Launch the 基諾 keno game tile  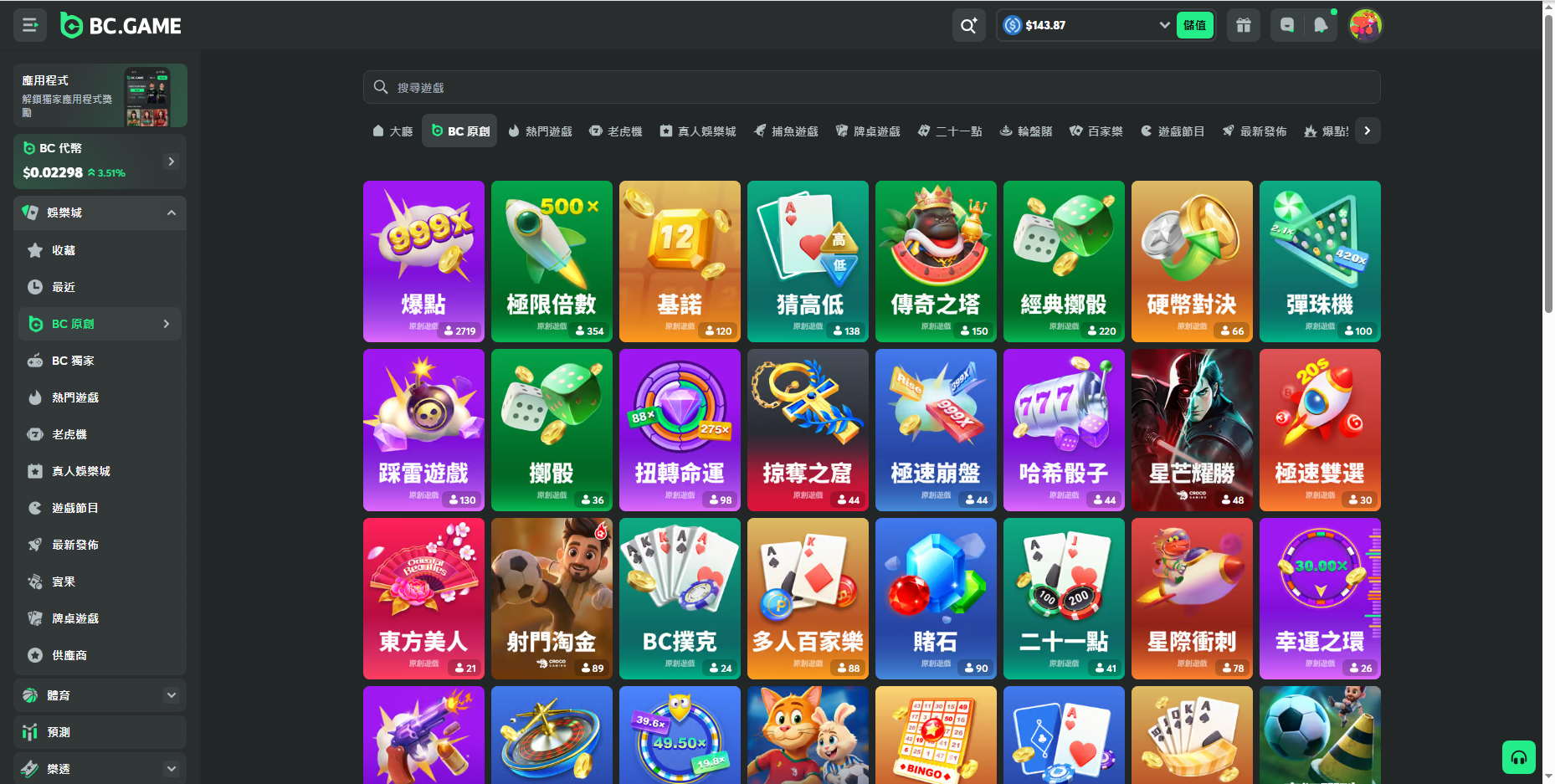pos(680,261)
